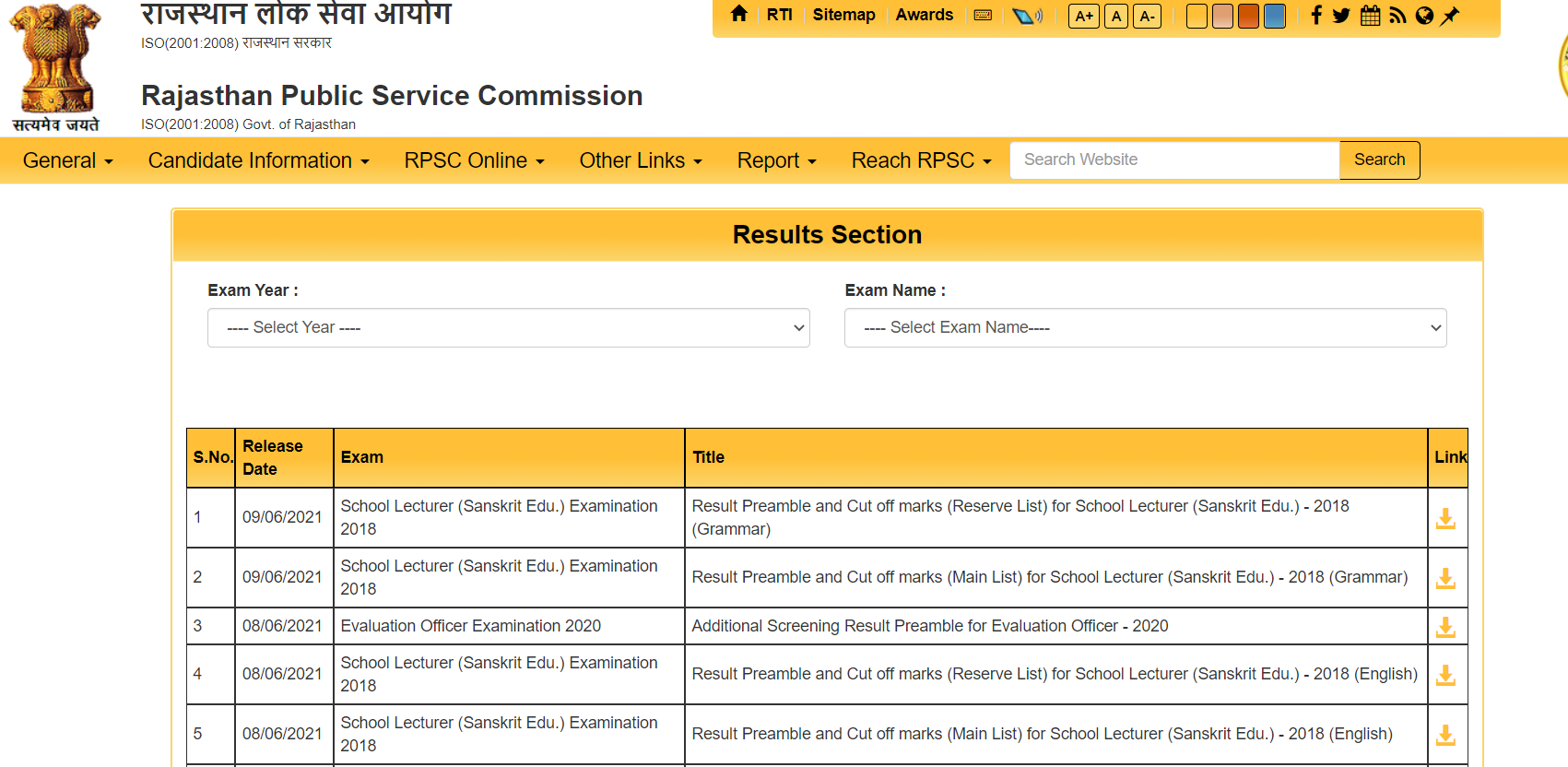Click the globe icon
The image size is (1568, 767).
(1424, 16)
